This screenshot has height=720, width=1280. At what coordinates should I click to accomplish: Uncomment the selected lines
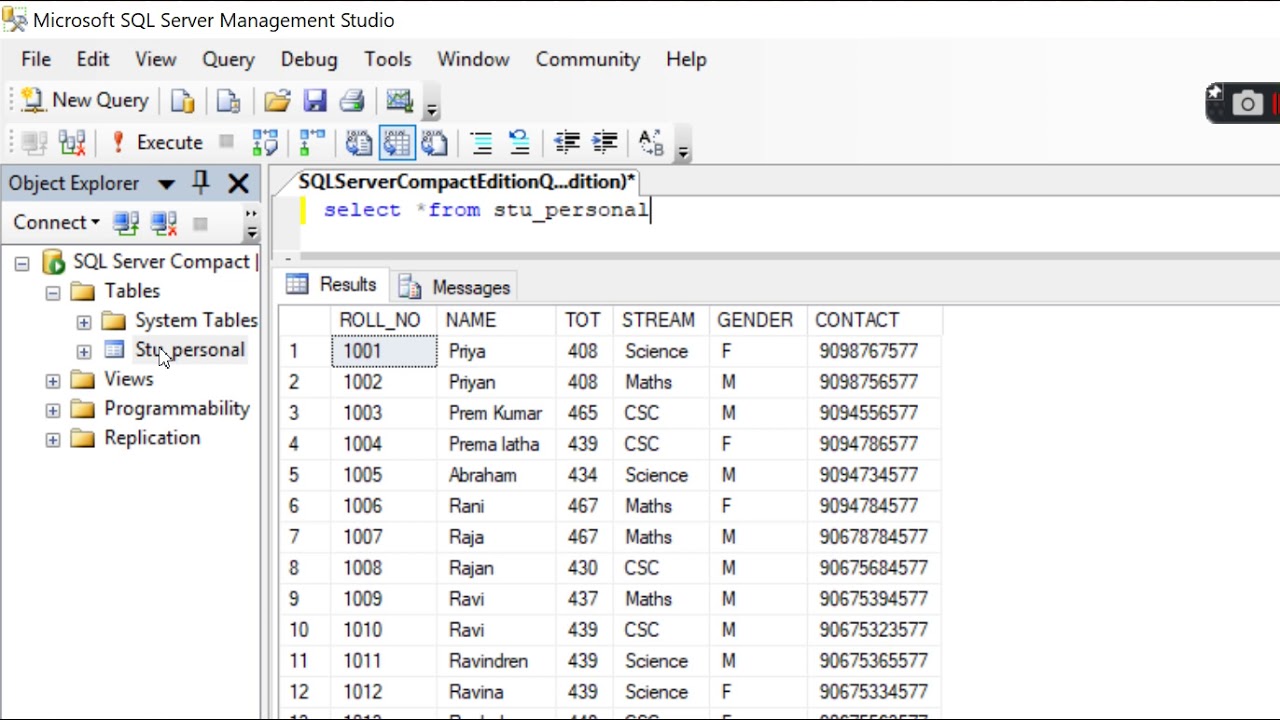click(519, 143)
